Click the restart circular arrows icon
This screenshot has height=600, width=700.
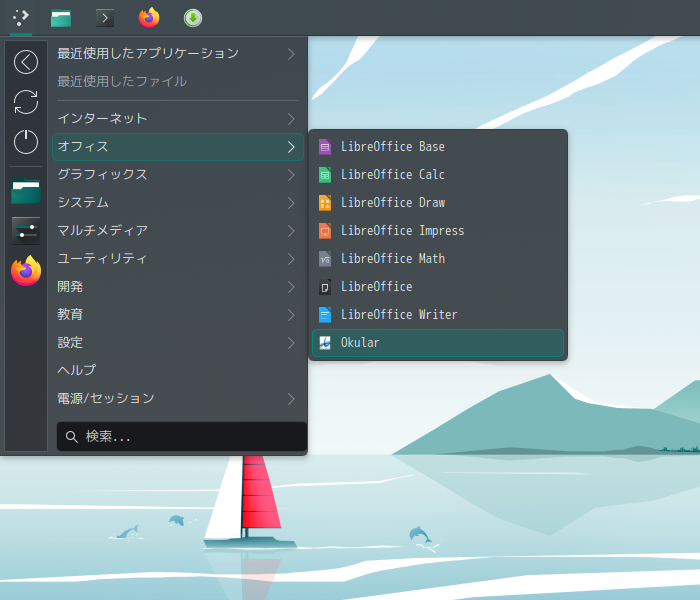coord(26,102)
